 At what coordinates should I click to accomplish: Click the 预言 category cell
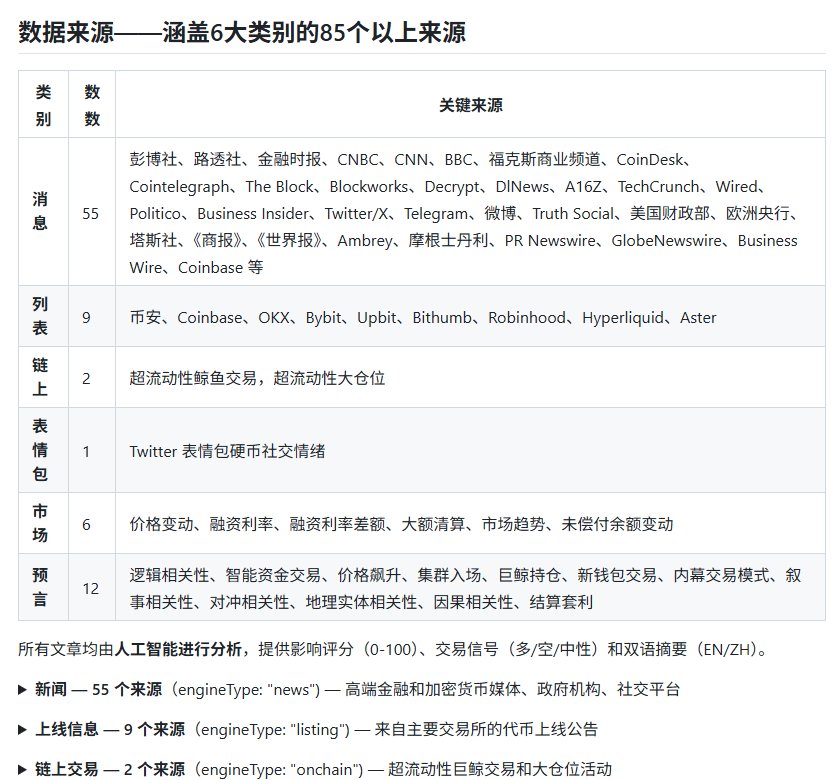pyautogui.click(x=44, y=587)
